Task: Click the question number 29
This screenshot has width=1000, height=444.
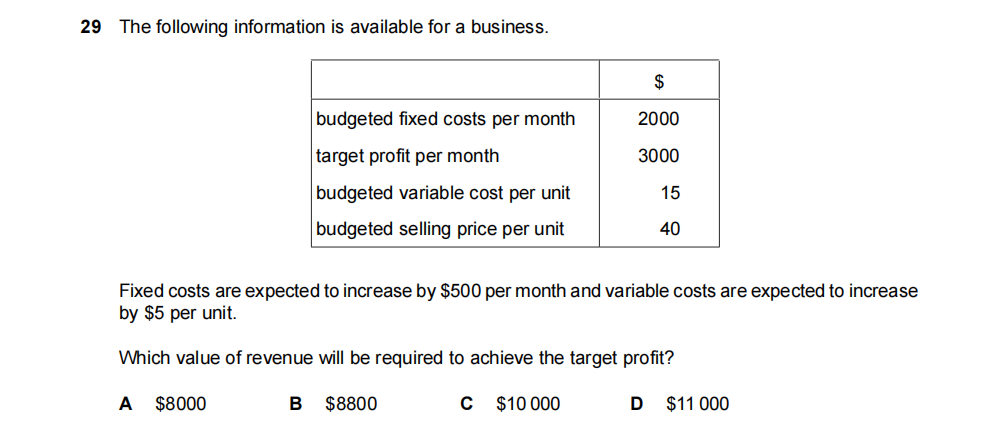Action: tap(90, 28)
